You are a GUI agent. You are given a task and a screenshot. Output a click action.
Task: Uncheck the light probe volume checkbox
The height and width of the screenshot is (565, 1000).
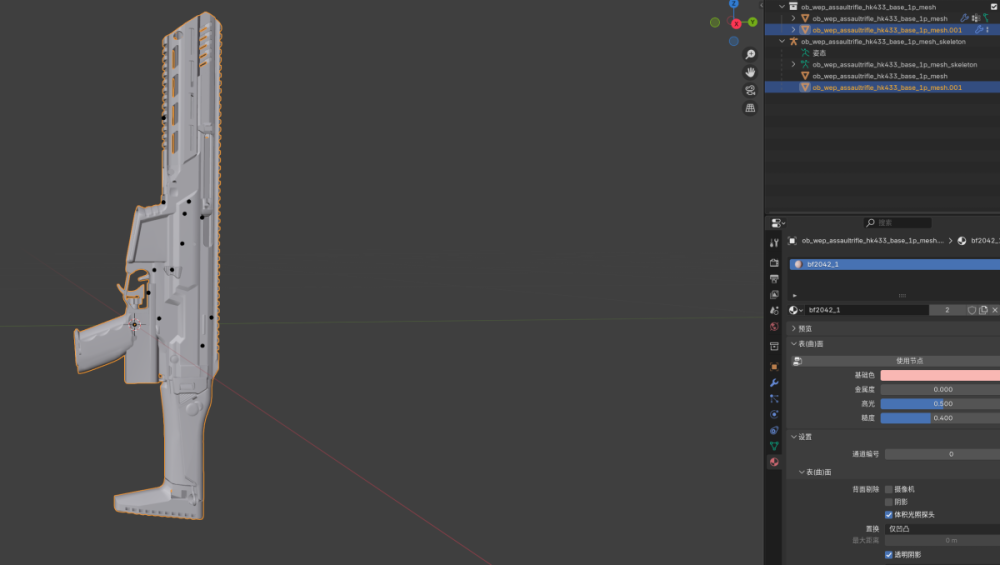coord(888,515)
